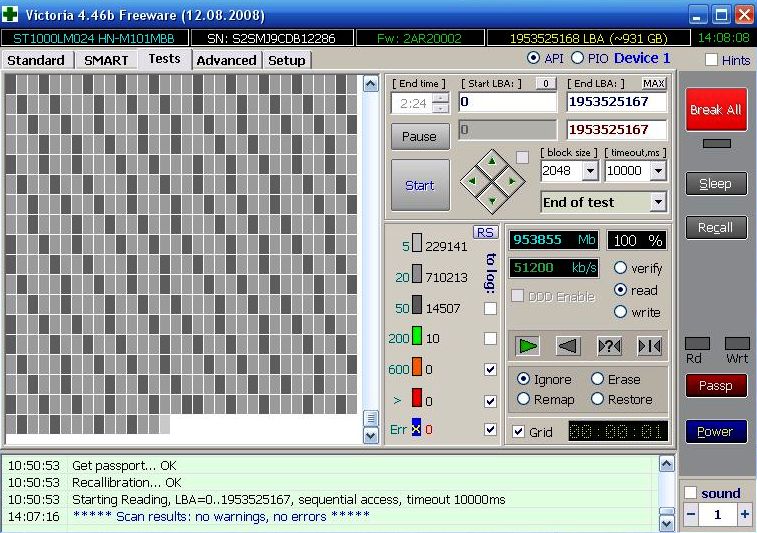Click the Start scan button
This screenshot has width=757, height=533.
tap(420, 185)
